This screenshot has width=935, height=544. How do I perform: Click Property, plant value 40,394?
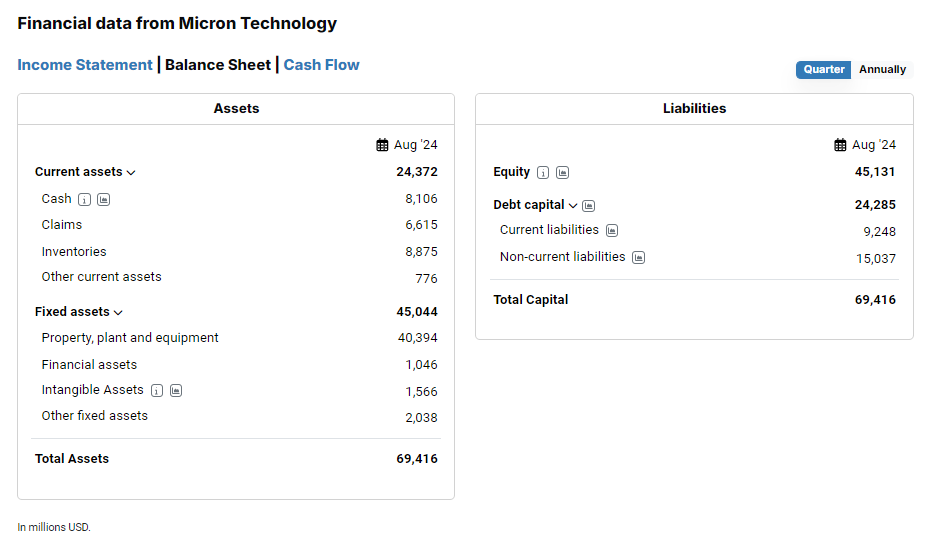coord(417,338)
